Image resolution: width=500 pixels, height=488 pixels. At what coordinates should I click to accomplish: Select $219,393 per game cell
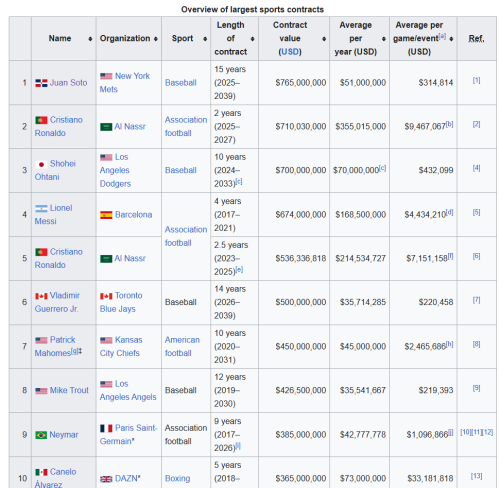(x=423, y=390)
